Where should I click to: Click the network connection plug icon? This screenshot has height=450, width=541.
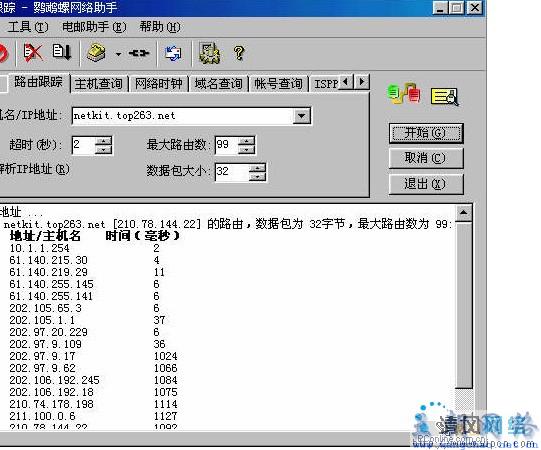click(x=139, y=53)
